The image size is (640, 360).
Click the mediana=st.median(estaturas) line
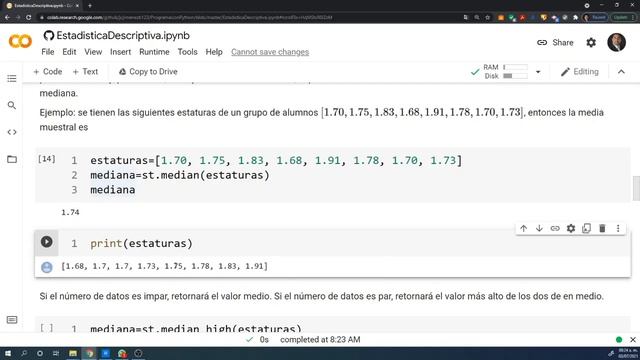tap(180, 175)
